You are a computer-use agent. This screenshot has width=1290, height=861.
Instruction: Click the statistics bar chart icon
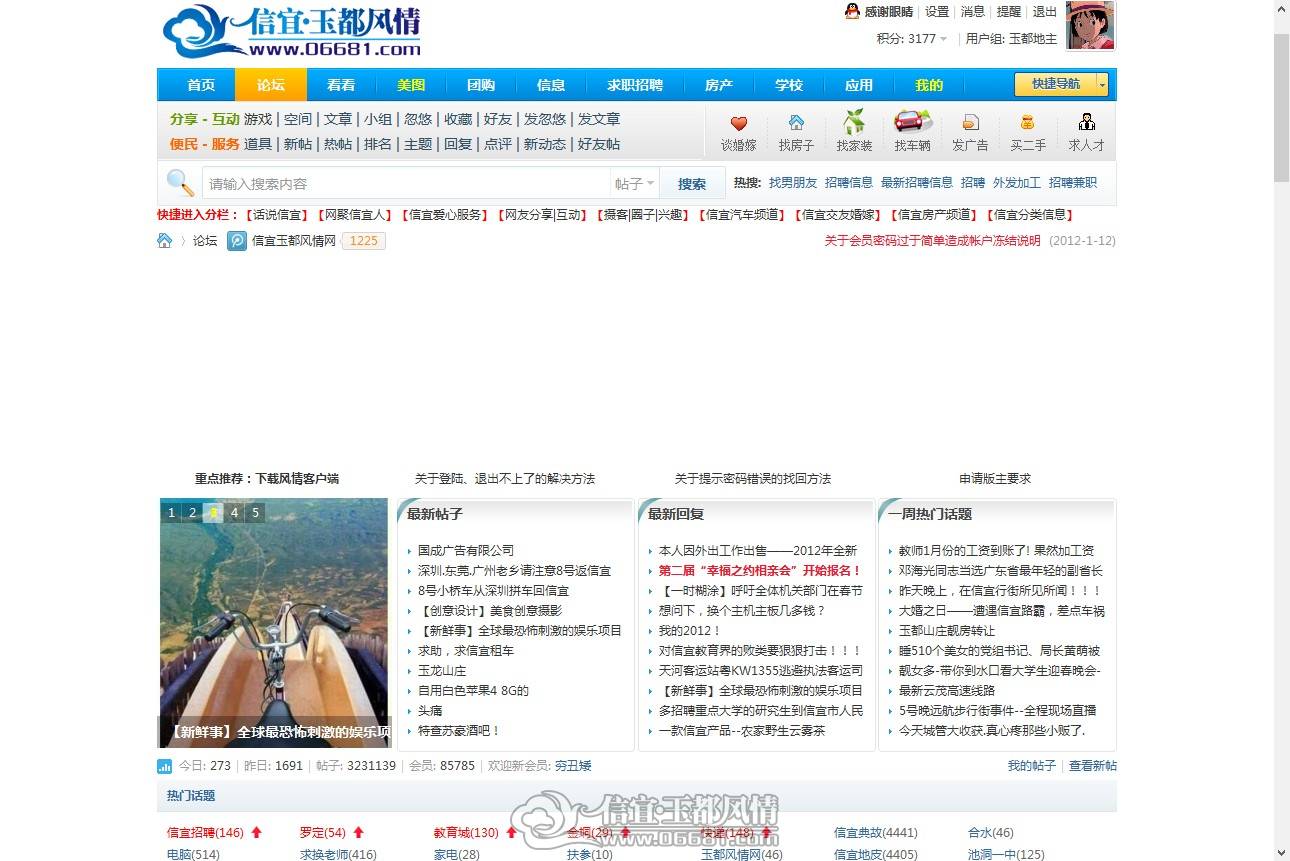point(165,766)
